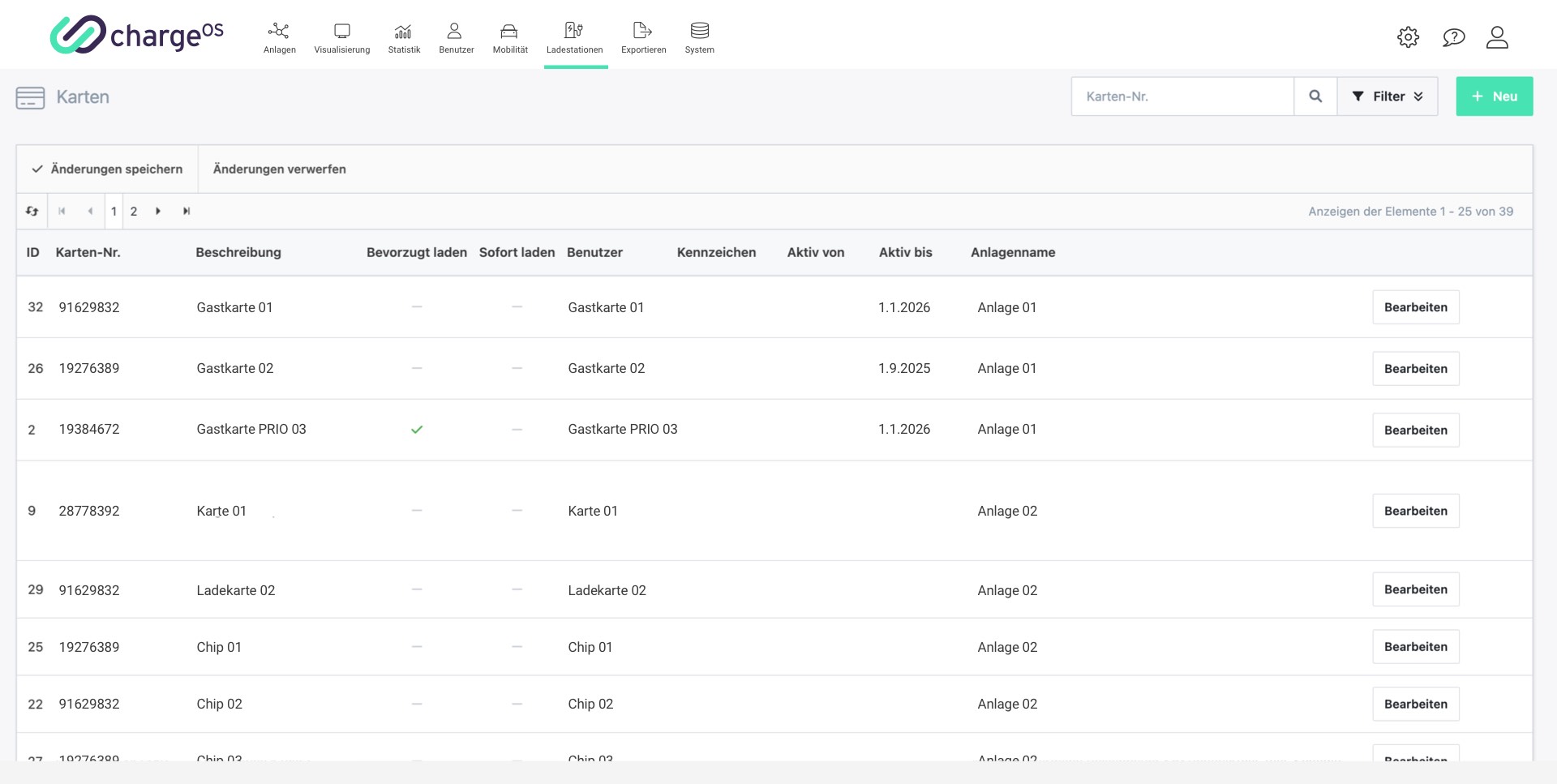This screenshot has height=784, width=1557.
Task: Toggle Bevorzugt laden for Chip 01
Action: [x=417, y=647]
